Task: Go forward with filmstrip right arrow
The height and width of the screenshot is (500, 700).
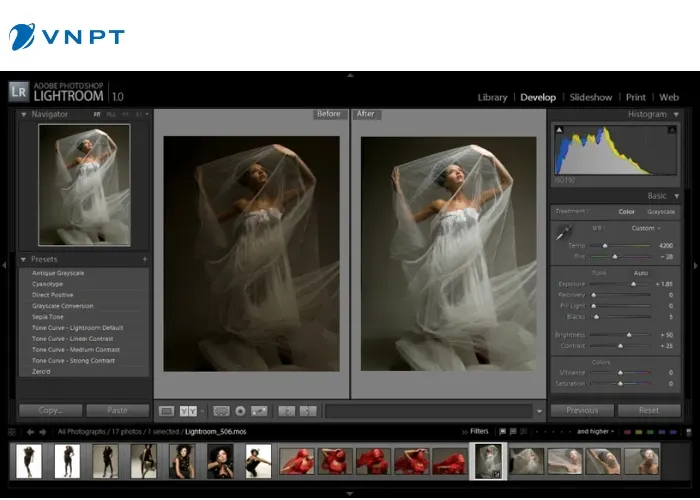Action: (43, 432)
